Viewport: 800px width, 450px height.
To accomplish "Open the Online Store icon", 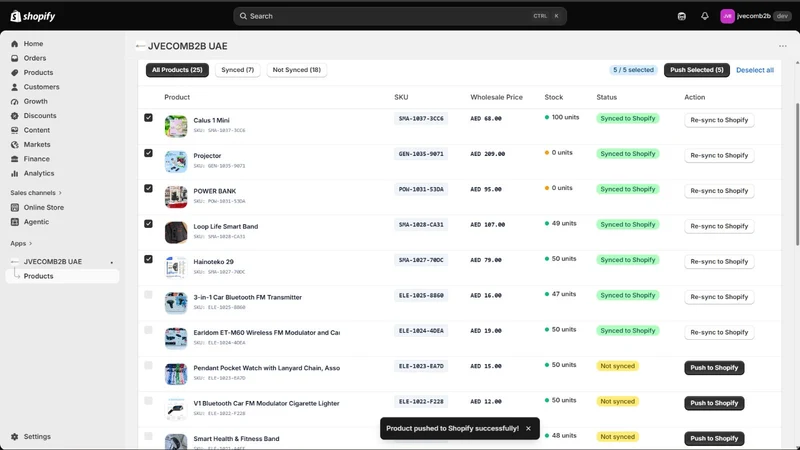I will pyautogui.click(x=15, y=208).
